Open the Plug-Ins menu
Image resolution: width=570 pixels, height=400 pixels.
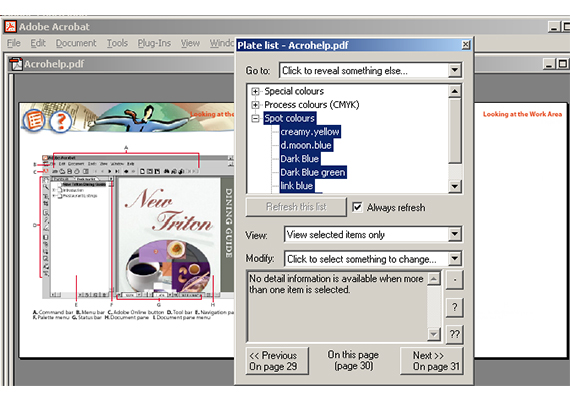point(154,43)
